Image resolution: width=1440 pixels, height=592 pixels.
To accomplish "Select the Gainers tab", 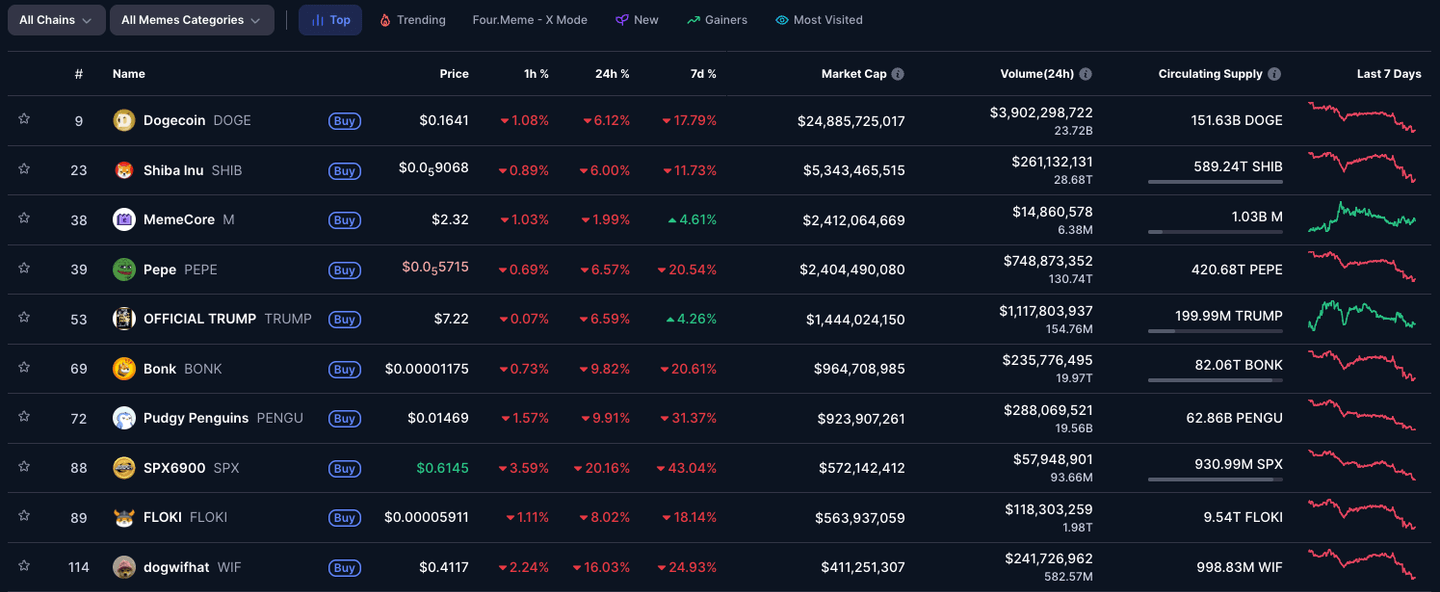I will point(717,20).
